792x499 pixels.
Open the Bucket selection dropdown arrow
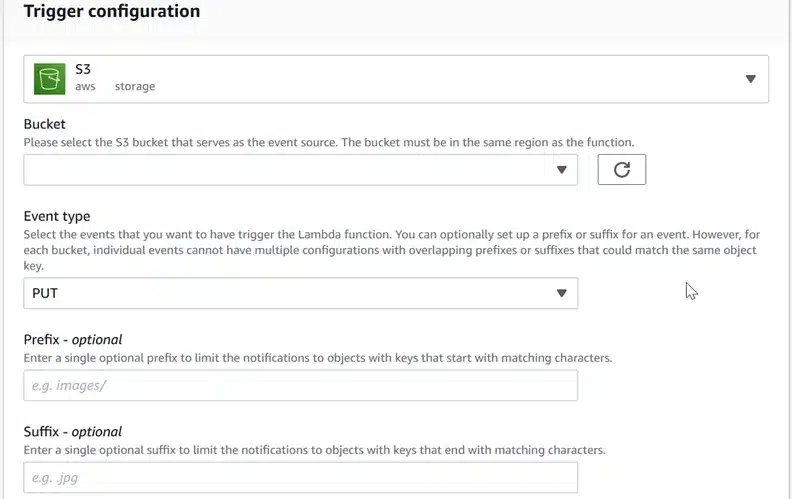point(562,170)
